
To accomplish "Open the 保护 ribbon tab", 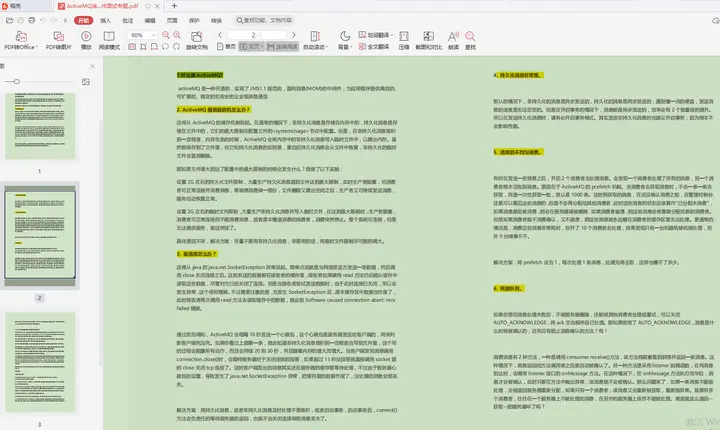I will pos(194,20).
